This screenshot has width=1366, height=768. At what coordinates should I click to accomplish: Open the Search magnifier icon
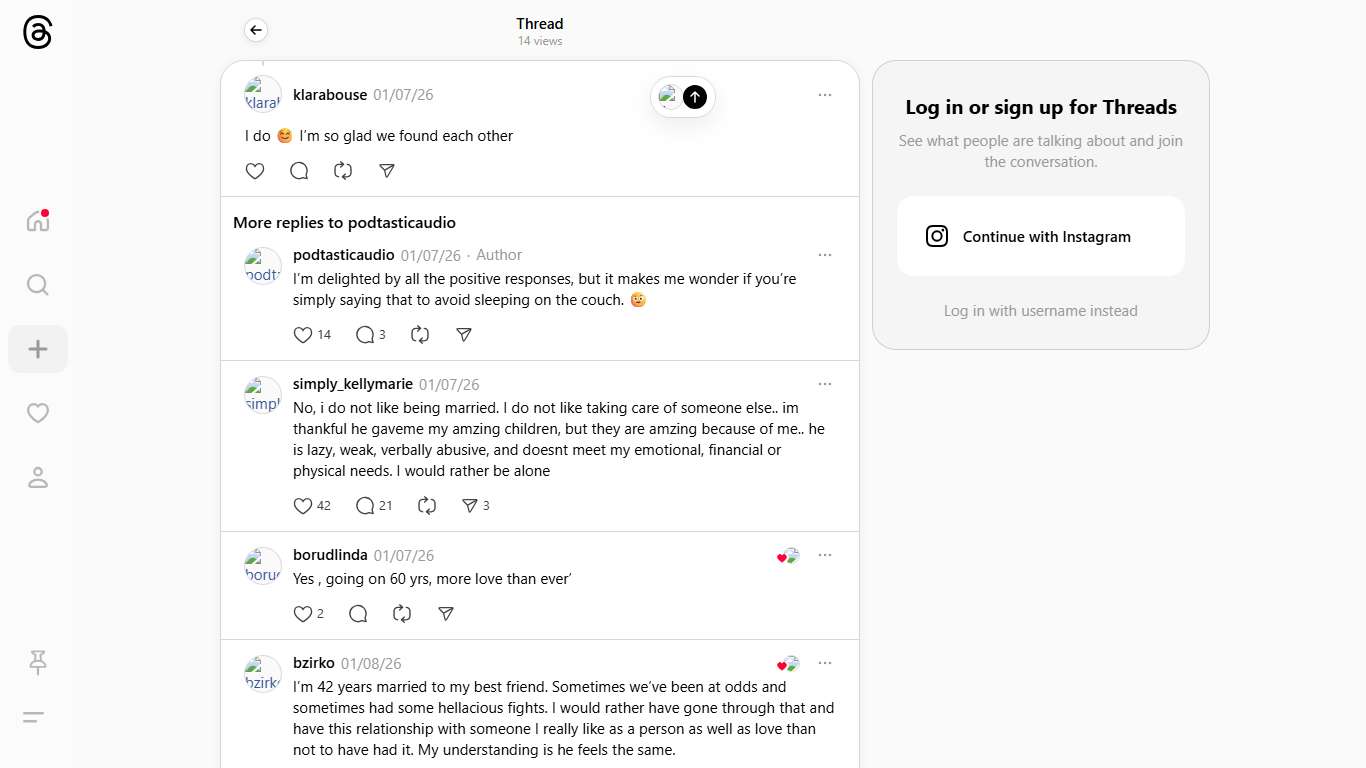point(38,285)
